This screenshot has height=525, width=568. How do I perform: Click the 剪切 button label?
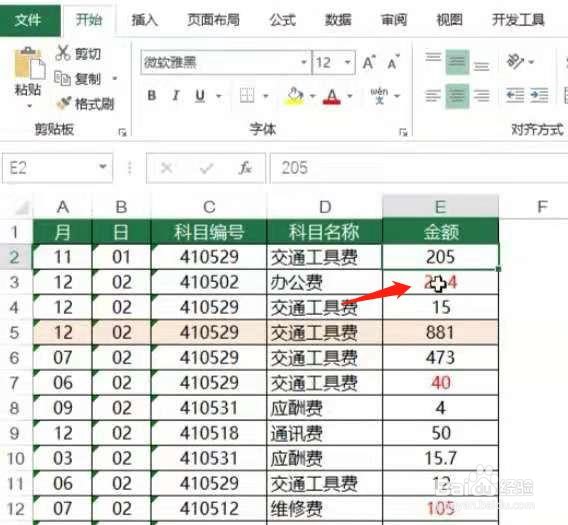(x=88, y=54)
